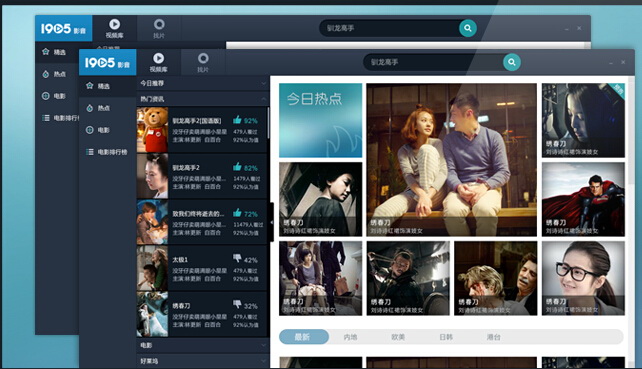
Task: Switch to the 最新 tab
Action: [x=303, y=337]
